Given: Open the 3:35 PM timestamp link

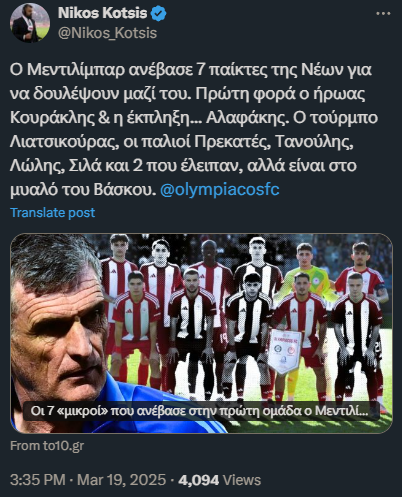Looking at the screenshot, I should (x=38, y=480).
